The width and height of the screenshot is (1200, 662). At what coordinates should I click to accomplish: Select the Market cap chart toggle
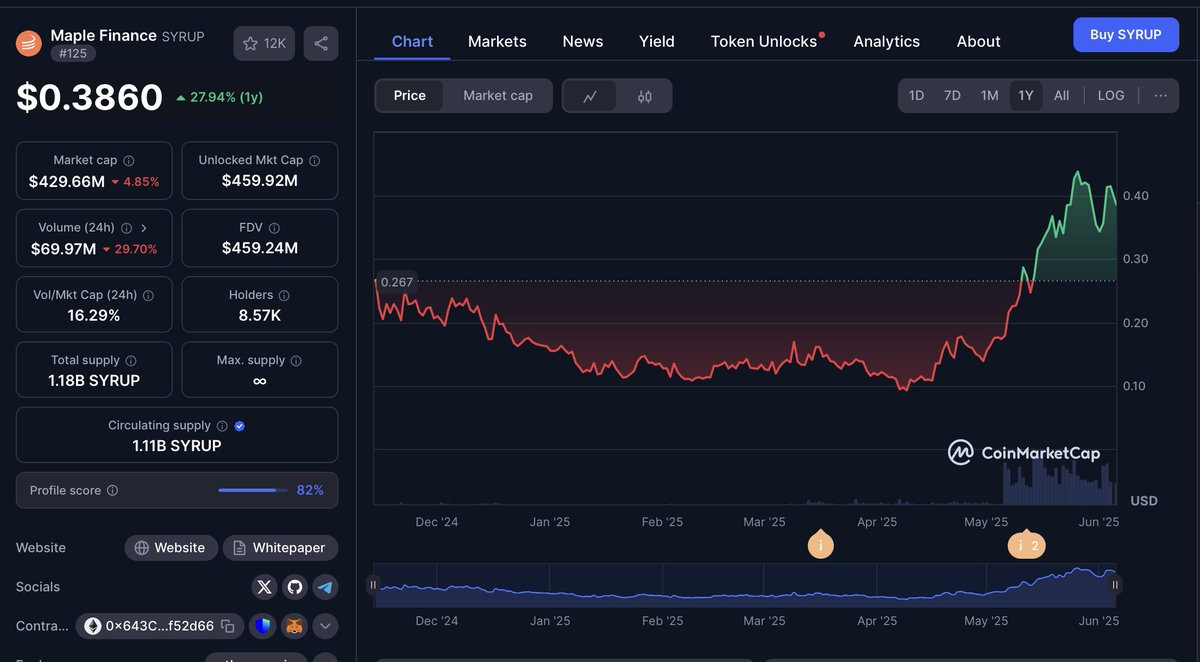pos(498,96)
